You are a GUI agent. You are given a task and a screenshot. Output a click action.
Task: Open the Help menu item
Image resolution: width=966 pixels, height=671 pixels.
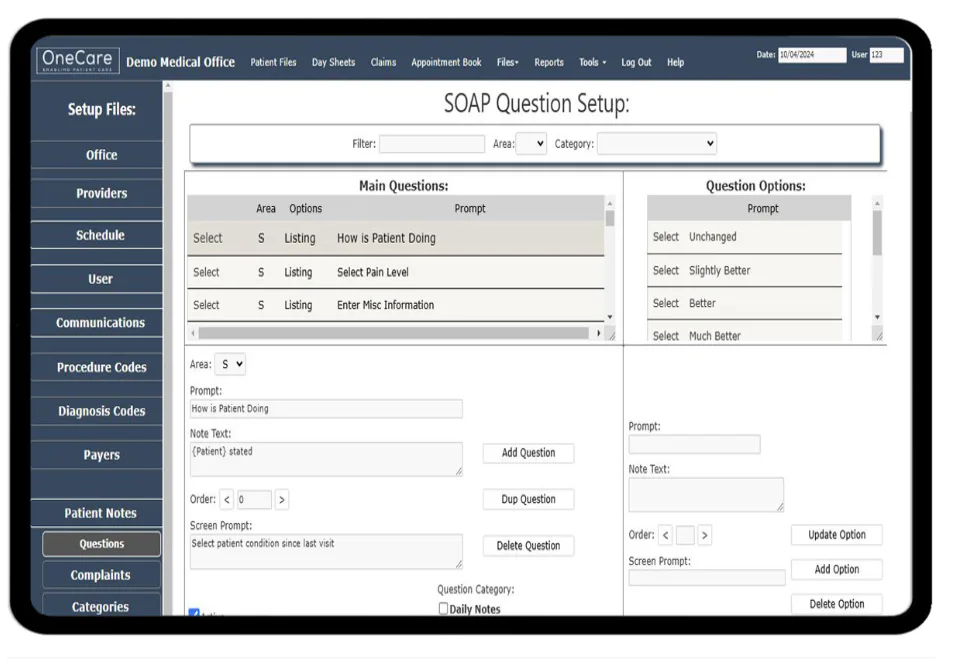(675, 62)
